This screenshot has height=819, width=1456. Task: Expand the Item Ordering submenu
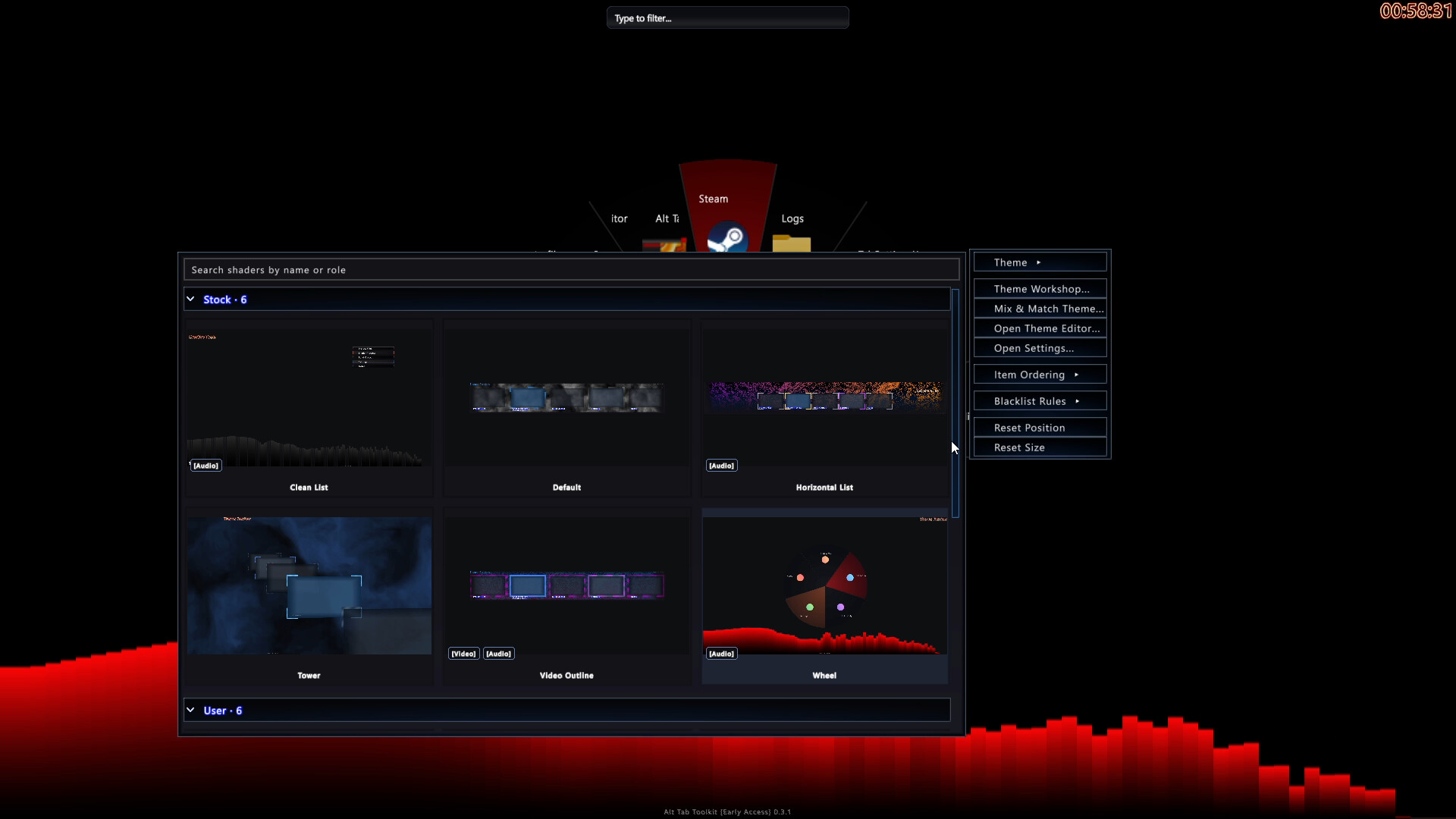tap(1040, 375)
